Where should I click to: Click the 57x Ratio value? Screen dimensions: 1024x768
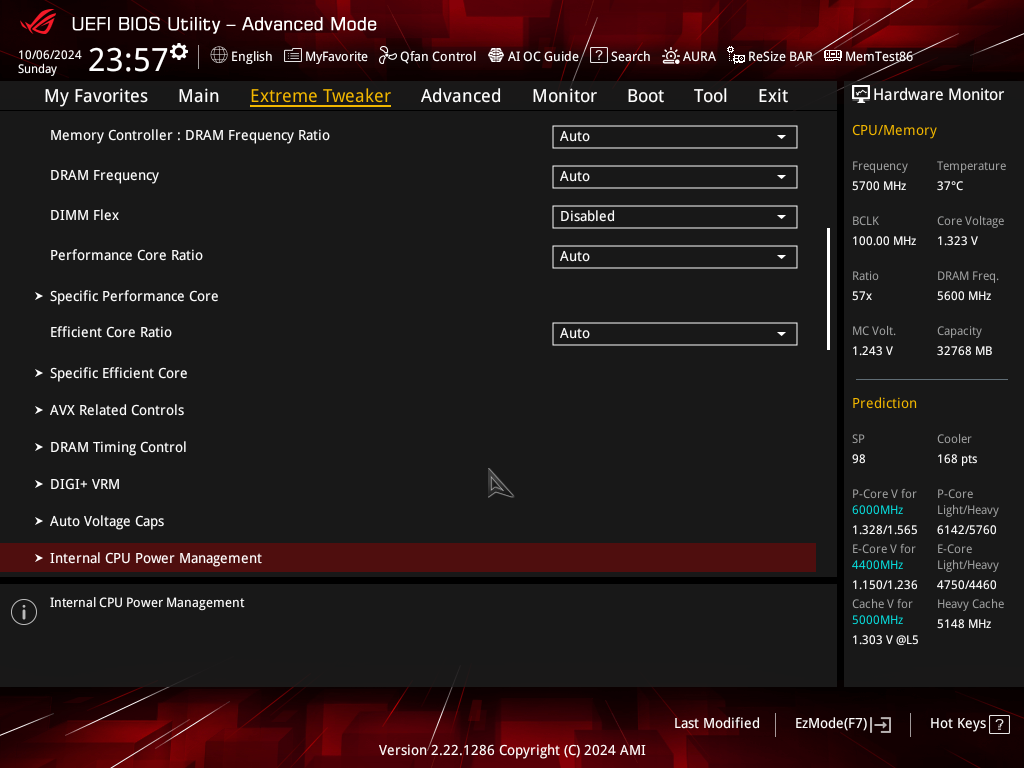click(x=861, y=296)
